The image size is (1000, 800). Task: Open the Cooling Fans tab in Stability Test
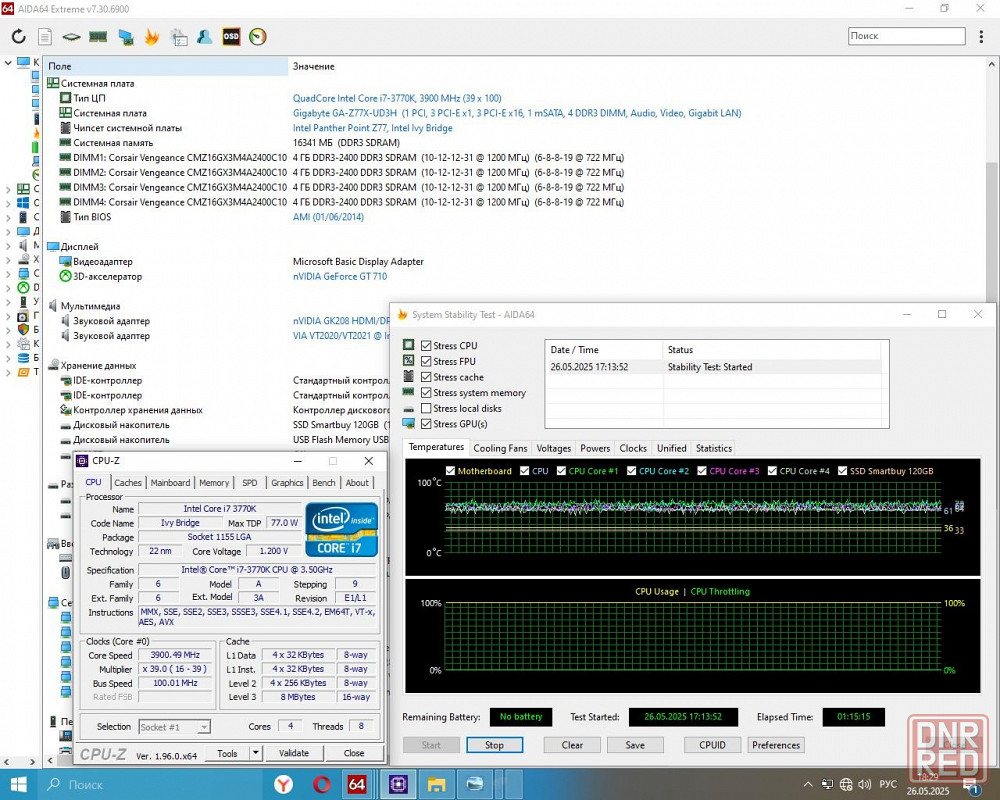pyautogui.click(x=500, y=448)
